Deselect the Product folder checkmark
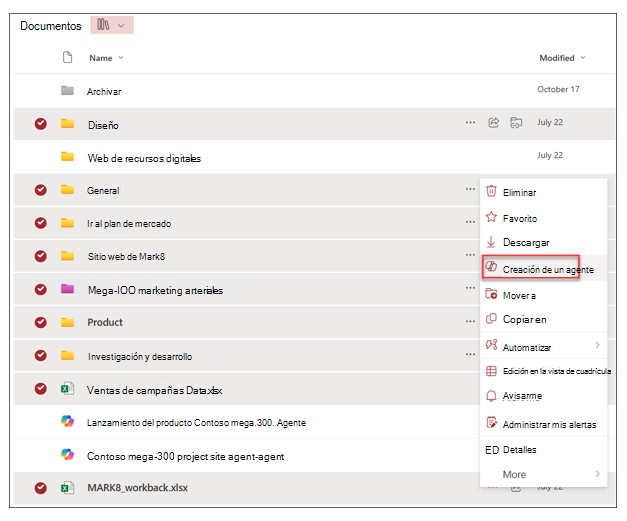Image resolution: width=627 pixels, height=521 pixels. coord(40,322)
